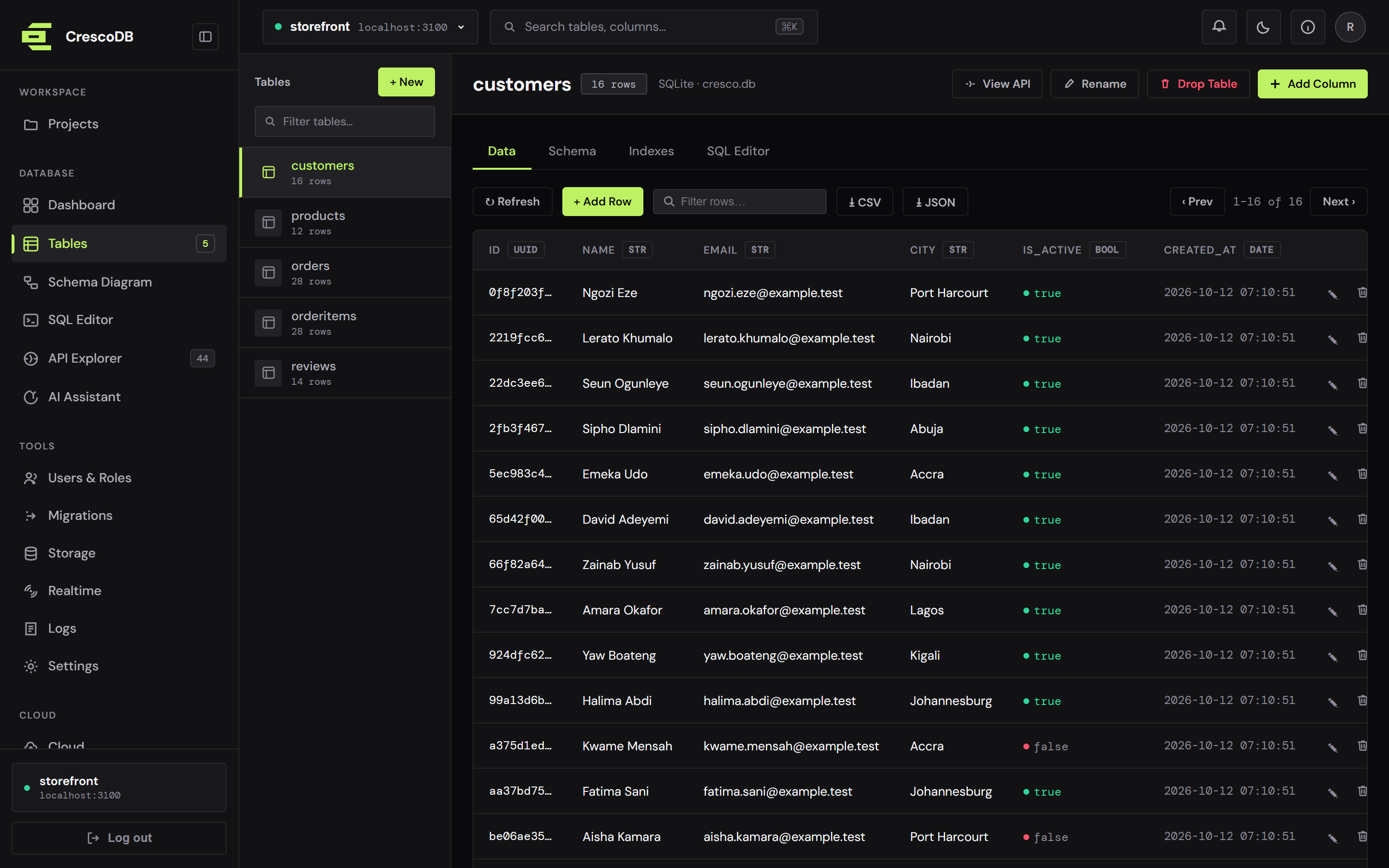This screenshot has width=1389, height=868.
Task: Select the orderitems table
Action: point(345,323)
